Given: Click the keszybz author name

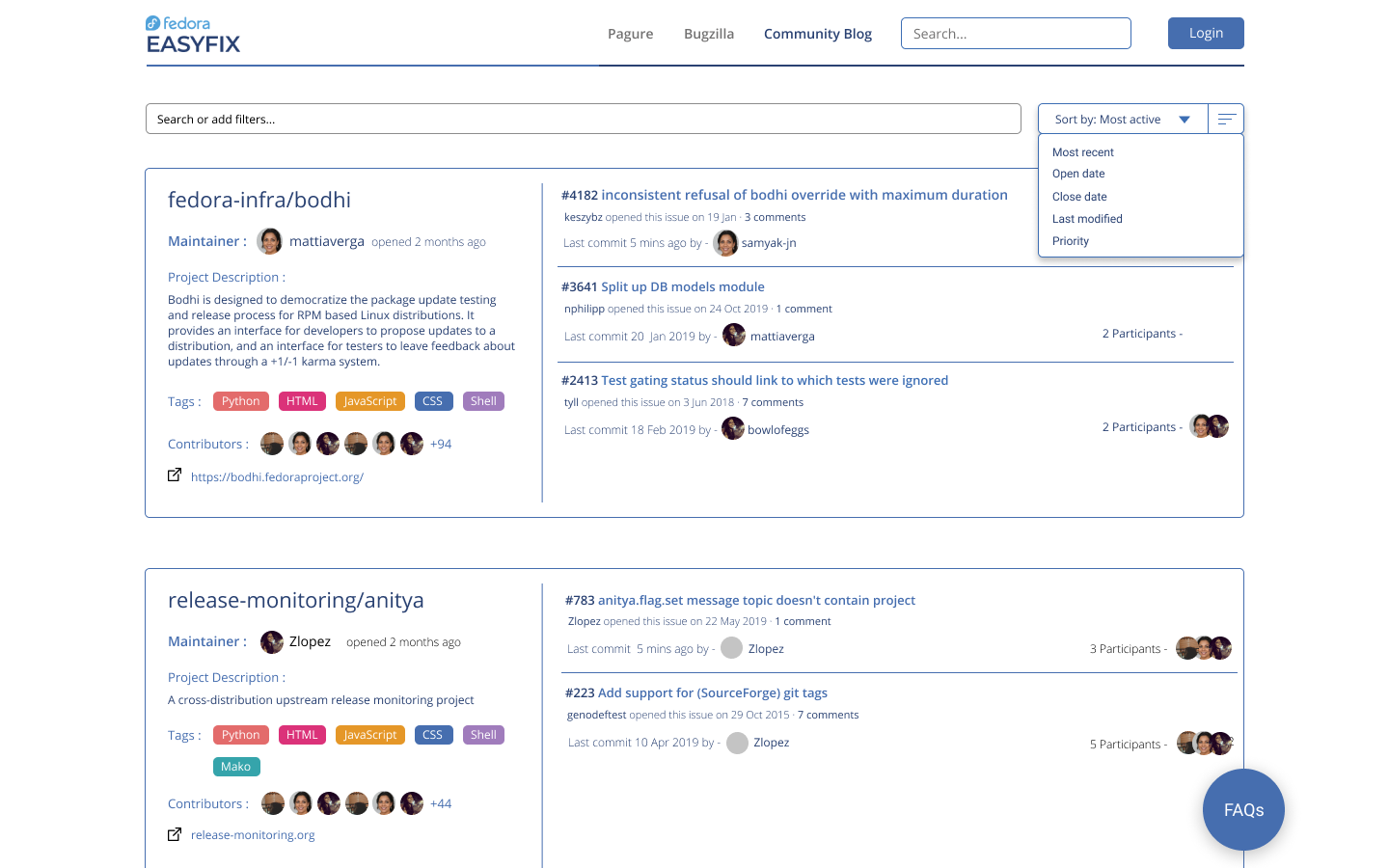Looking at the screenshot, I should (584, 217).
